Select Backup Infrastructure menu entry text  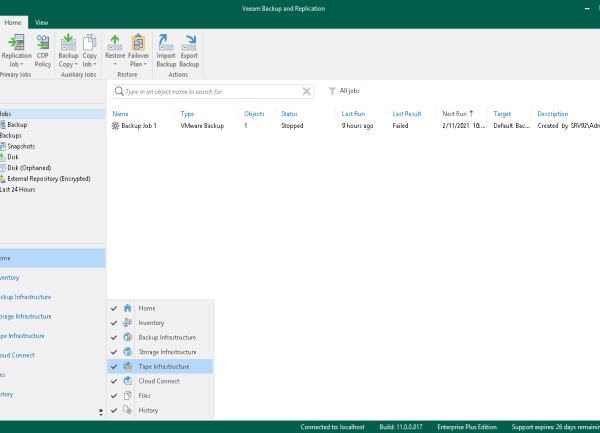click(167, 337)
